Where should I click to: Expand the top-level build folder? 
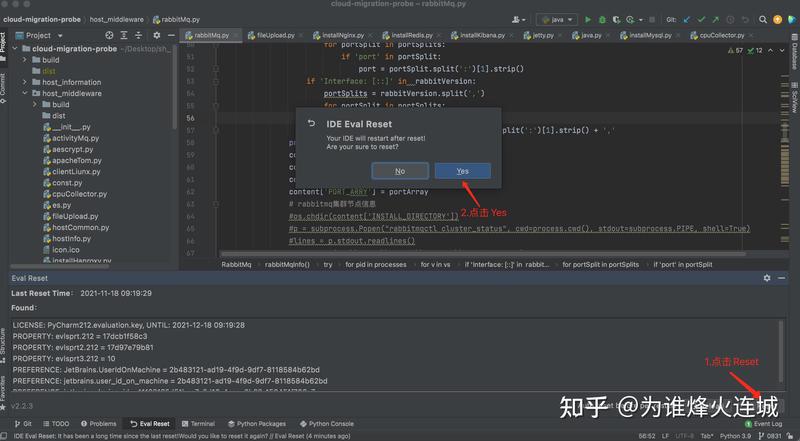pyautogui.click(x=24, y=60)
